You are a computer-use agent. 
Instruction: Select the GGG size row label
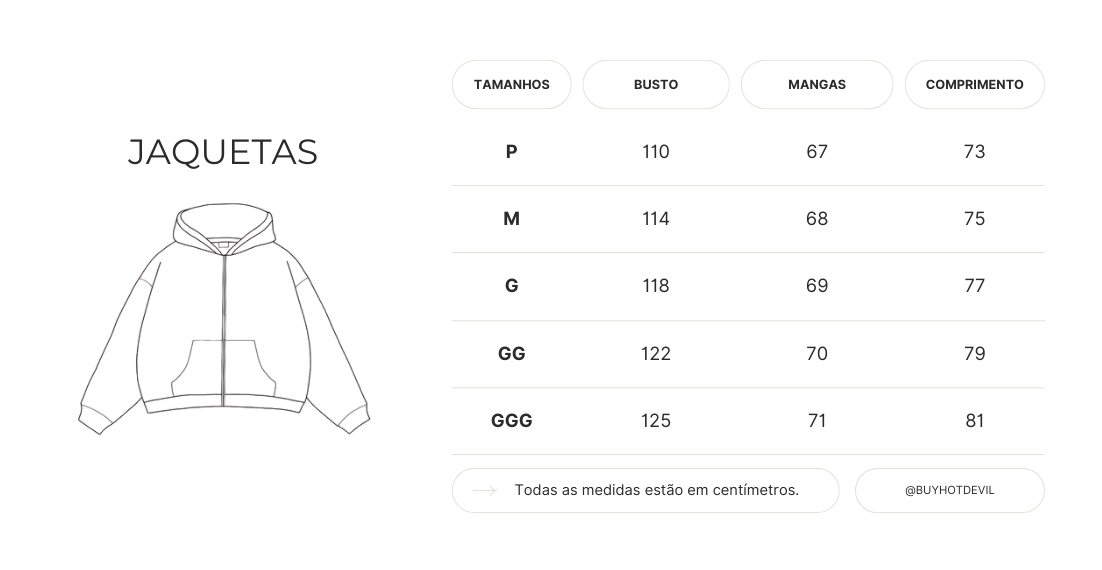click(x=511, y=421)
